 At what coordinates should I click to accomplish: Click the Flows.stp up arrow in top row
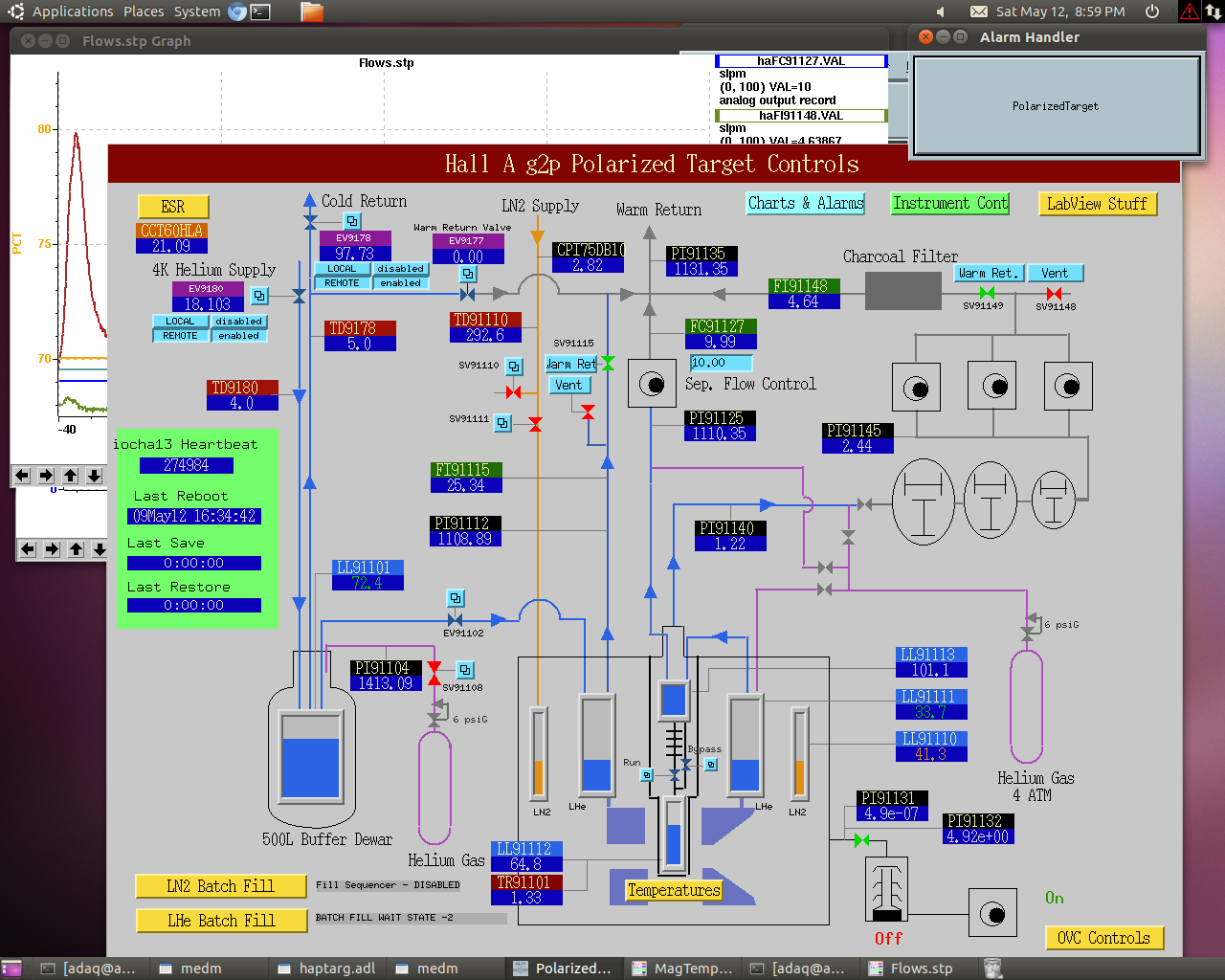(x=71, y=476)
